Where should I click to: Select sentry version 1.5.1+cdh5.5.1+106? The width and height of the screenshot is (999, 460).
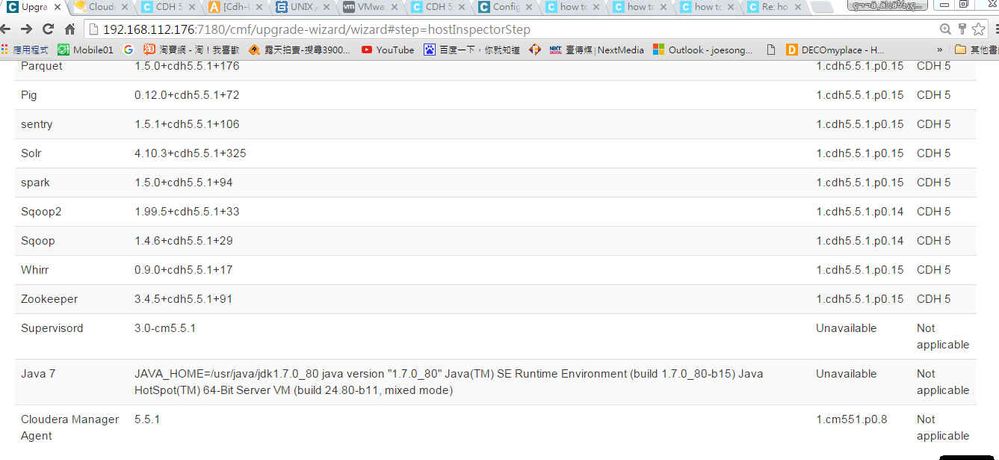coord(187,124)
